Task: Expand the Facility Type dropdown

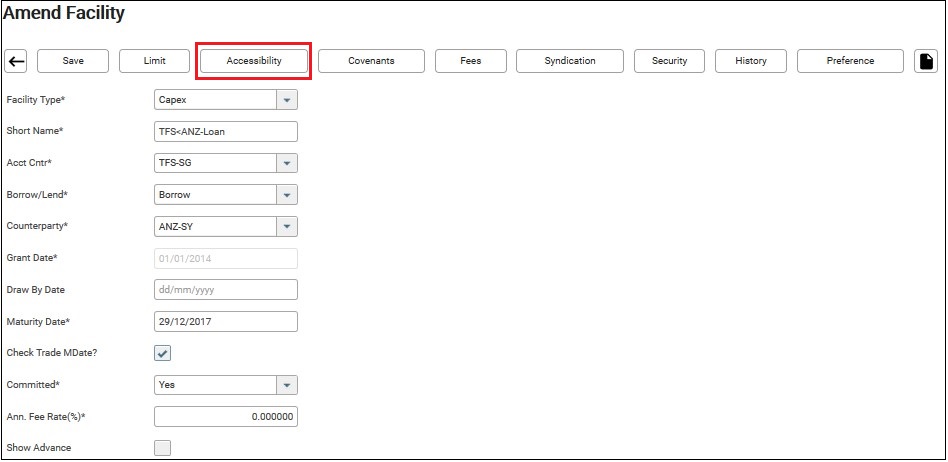Action: click(x=287, y=100)
